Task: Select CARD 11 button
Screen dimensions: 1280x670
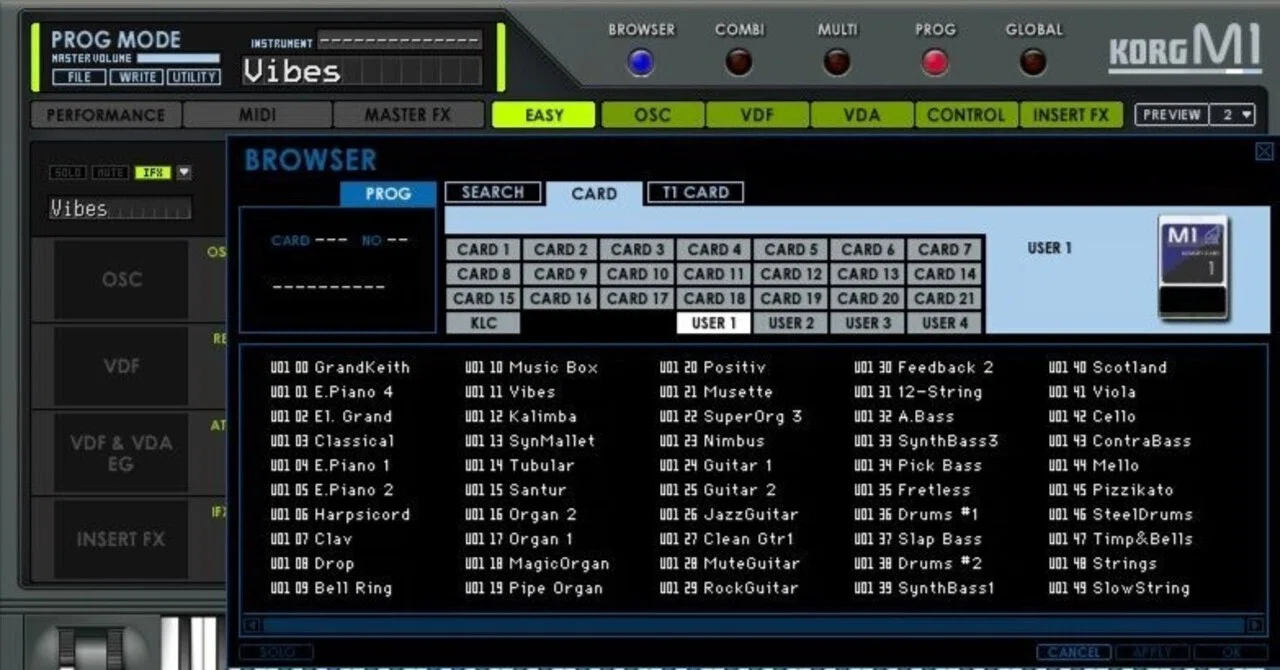Action: pos(714,273)
